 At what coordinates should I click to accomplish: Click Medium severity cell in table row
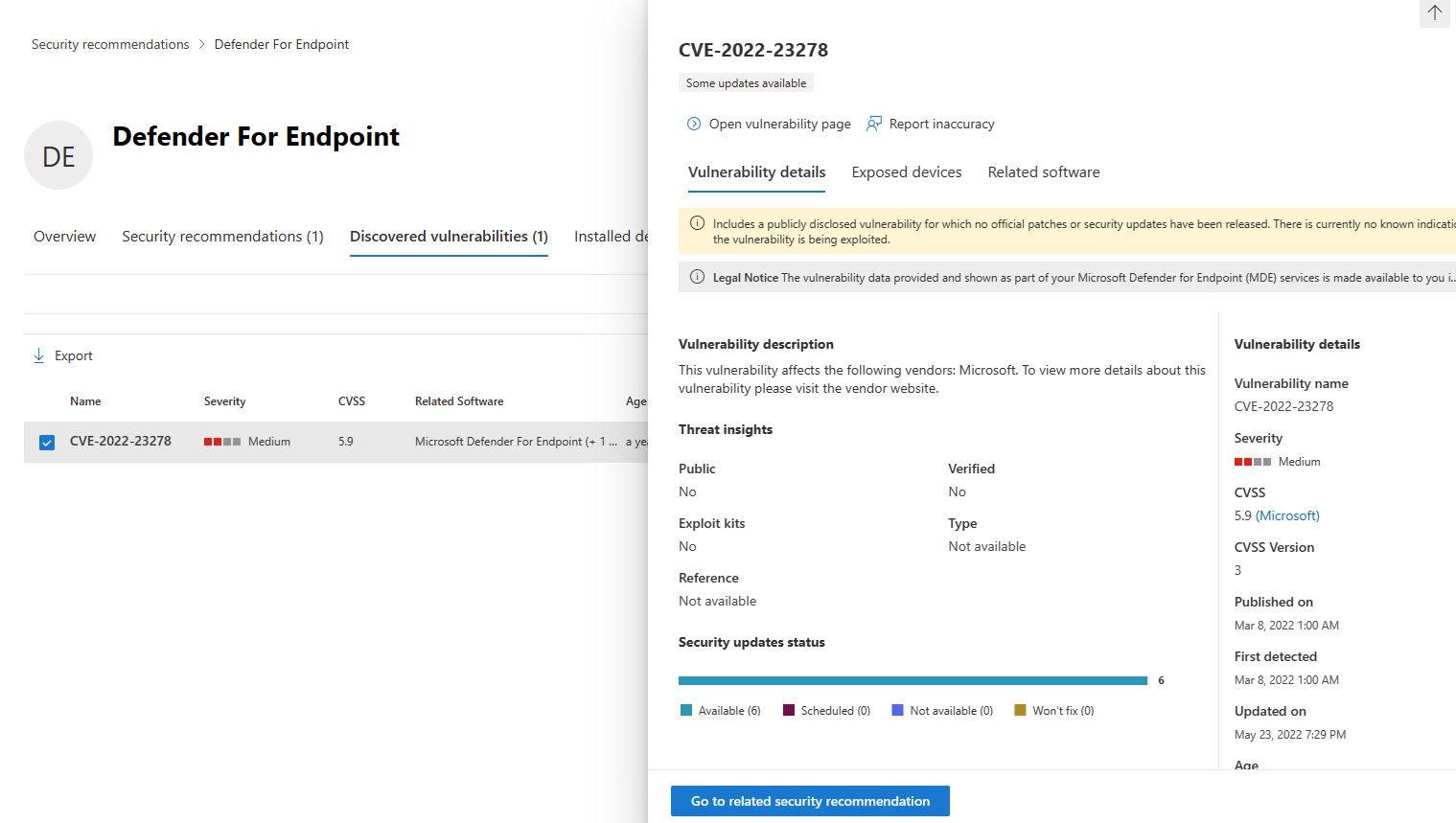pyautogui.click(x=247, y=442)
